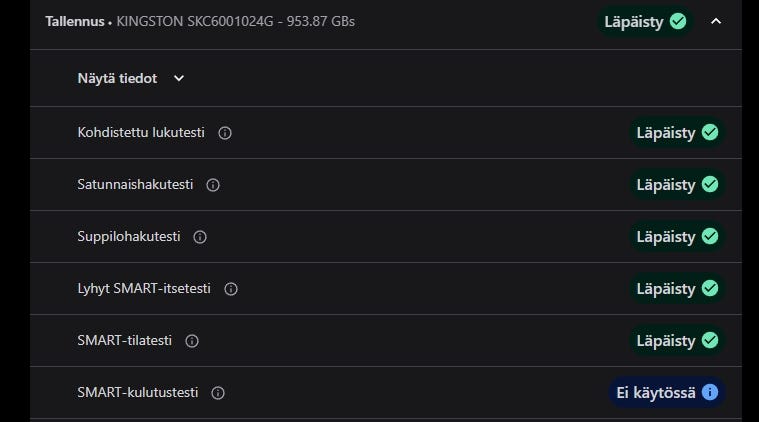Click info icon next to Suppilohakutesti
This screenshot has width=759, height=422.
point(200,237)
